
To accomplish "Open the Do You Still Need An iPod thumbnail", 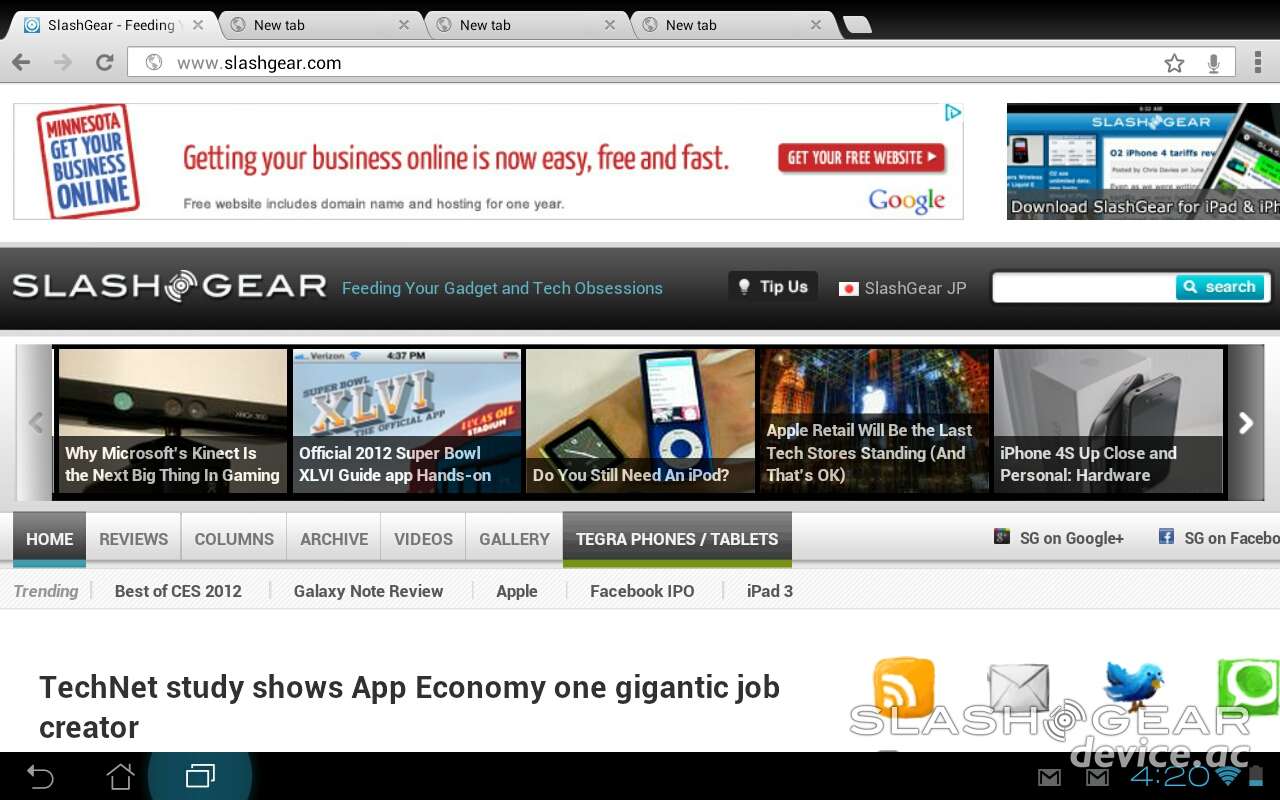I will (640, 421).
